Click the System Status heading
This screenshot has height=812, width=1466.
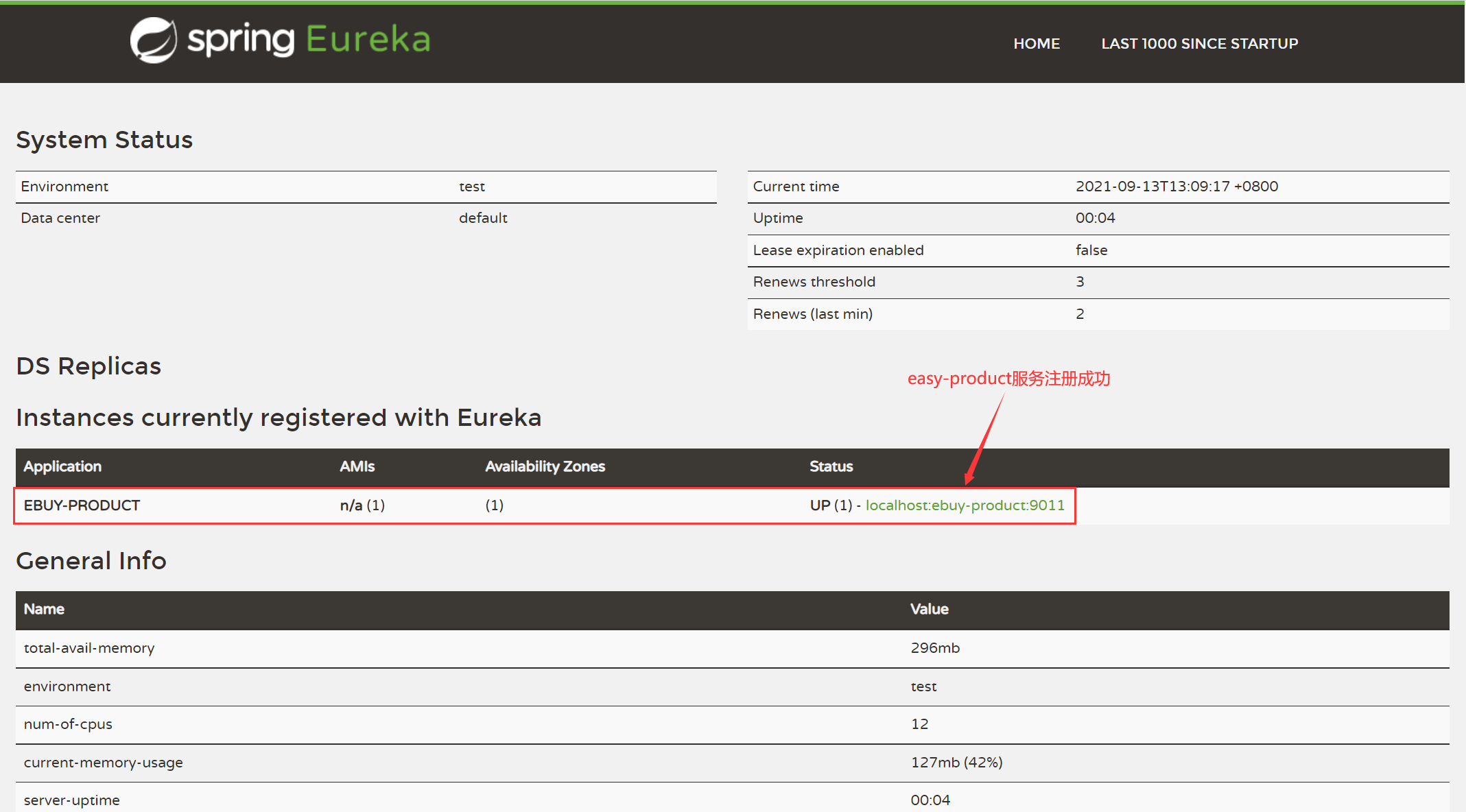point(104,140)
